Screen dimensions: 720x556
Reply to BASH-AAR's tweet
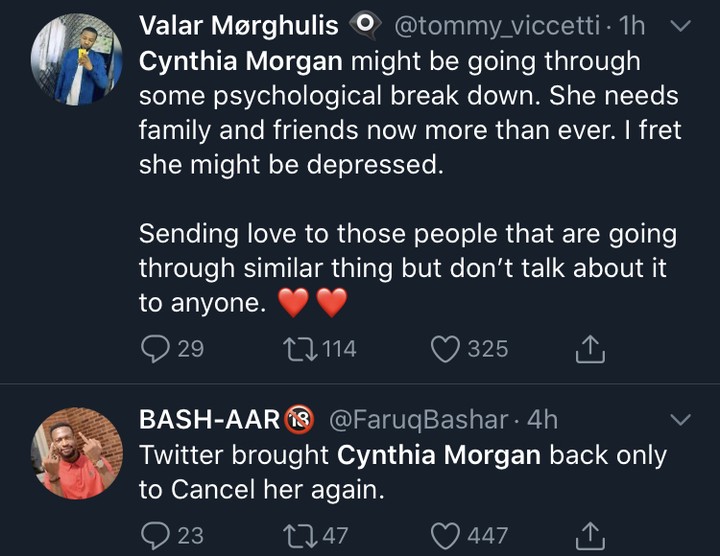(155, 535)
